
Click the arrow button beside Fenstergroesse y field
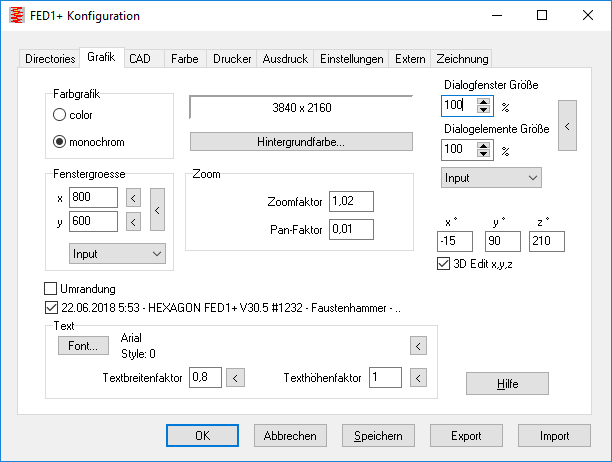[134, 222]
